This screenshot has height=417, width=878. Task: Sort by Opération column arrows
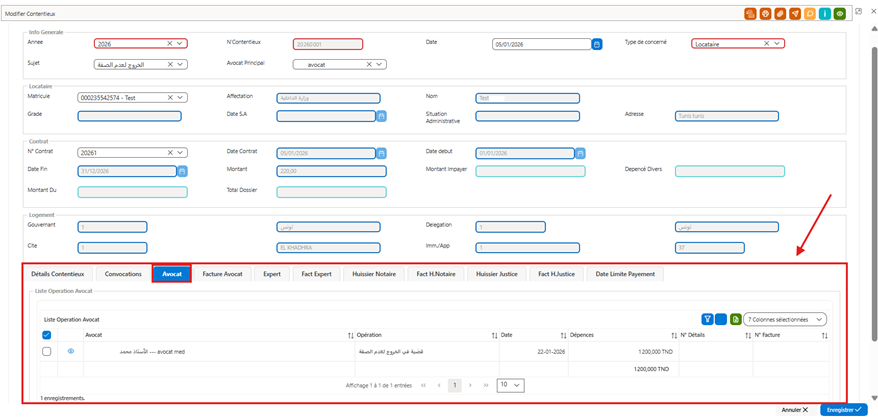(x=494, y=335)
